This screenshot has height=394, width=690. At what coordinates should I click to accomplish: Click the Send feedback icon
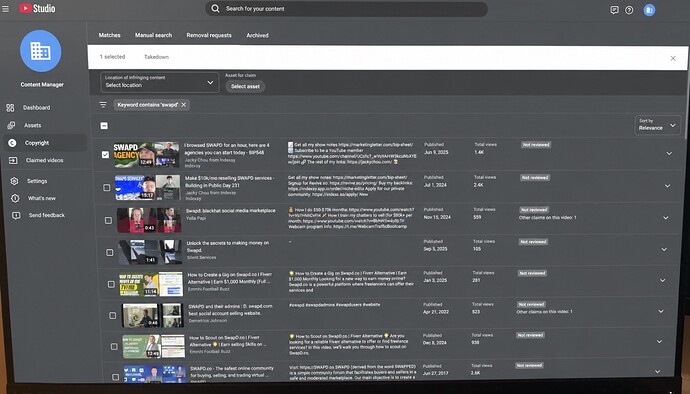click(x=16, y=215)
